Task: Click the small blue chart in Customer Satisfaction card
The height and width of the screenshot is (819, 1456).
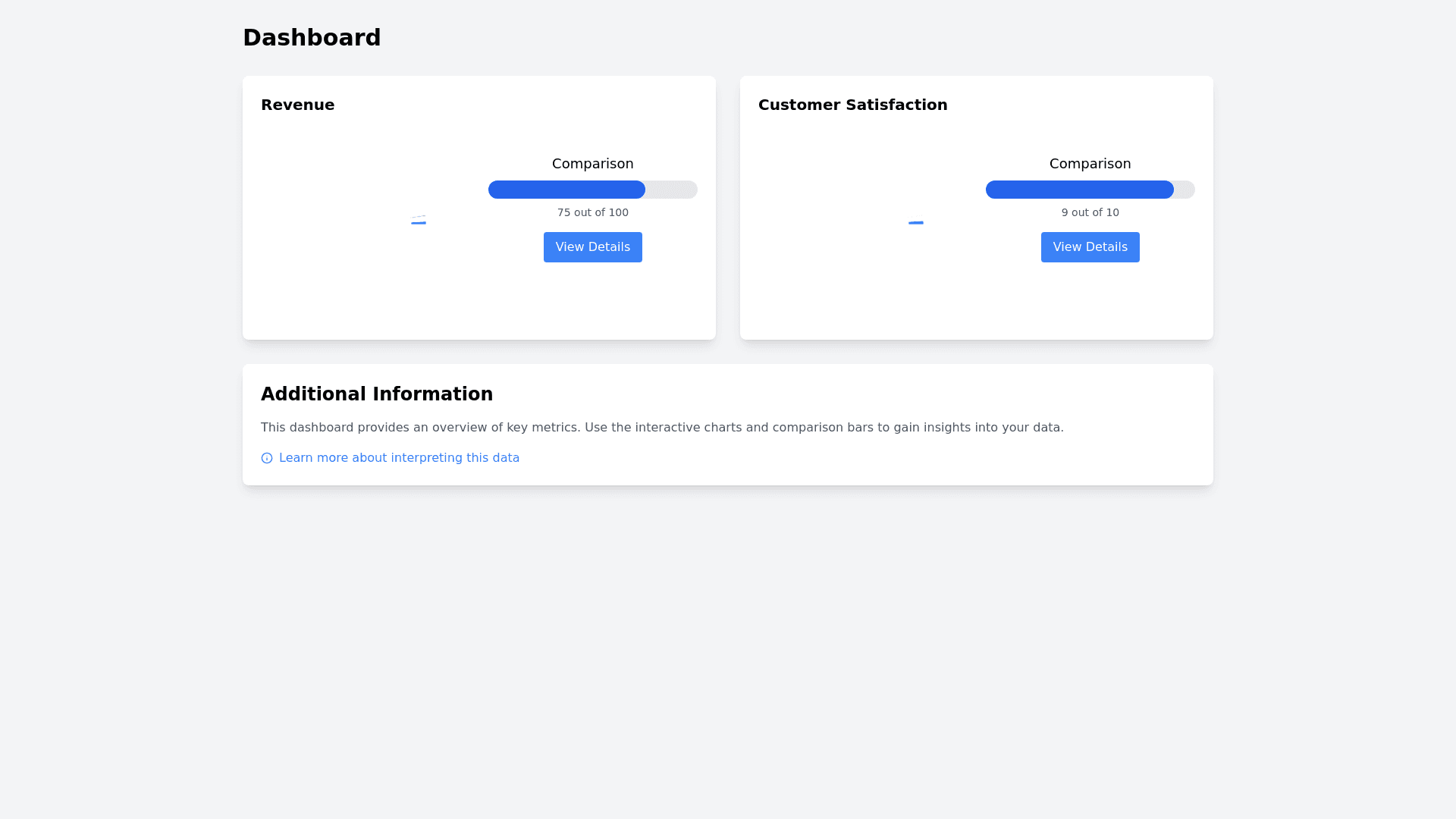Action: click(916, 222)
